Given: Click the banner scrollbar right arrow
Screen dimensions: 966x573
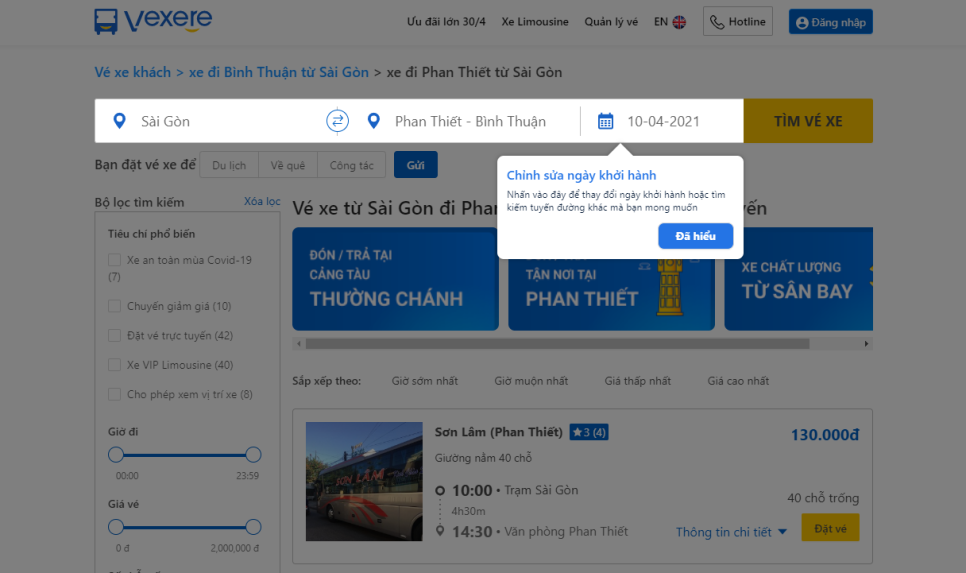Looking at the screenshot, I should [866, 344].
